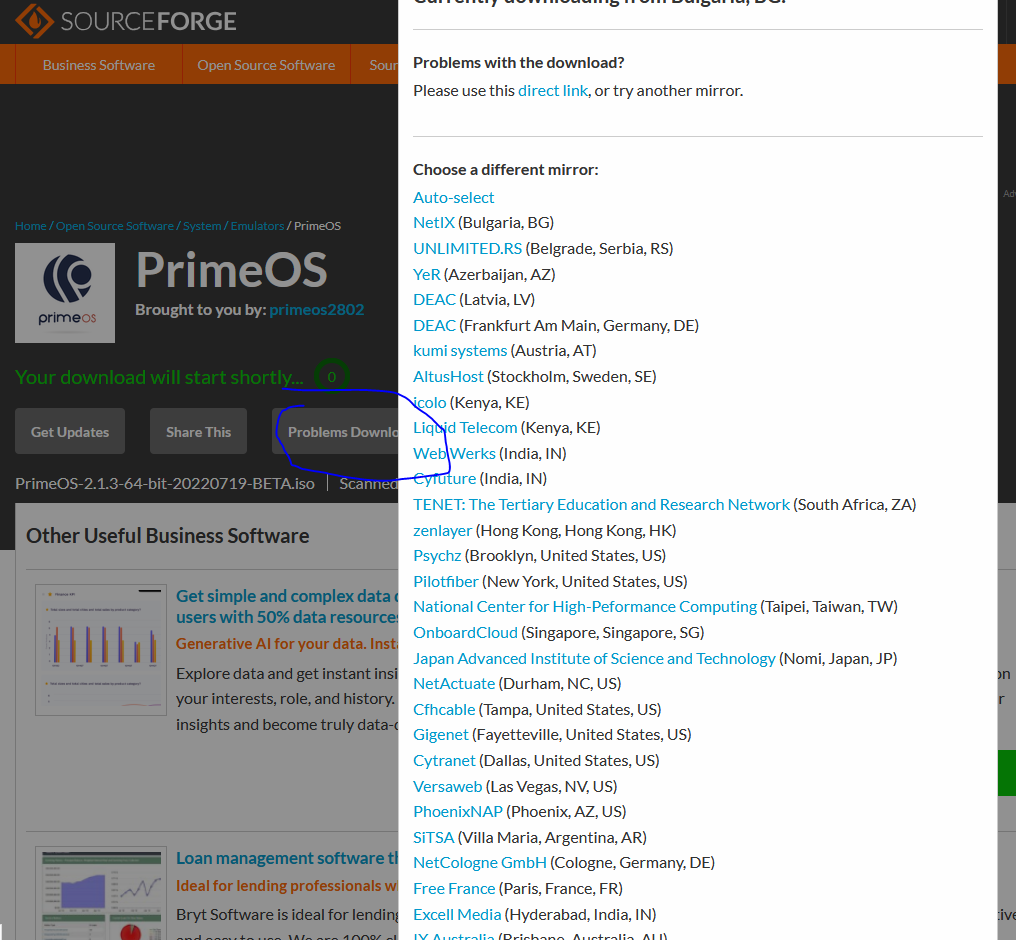Viewport: 1016px width, 940px height.
Task: Open the 'Loan management software' ad link
Action: click(287, 858)
